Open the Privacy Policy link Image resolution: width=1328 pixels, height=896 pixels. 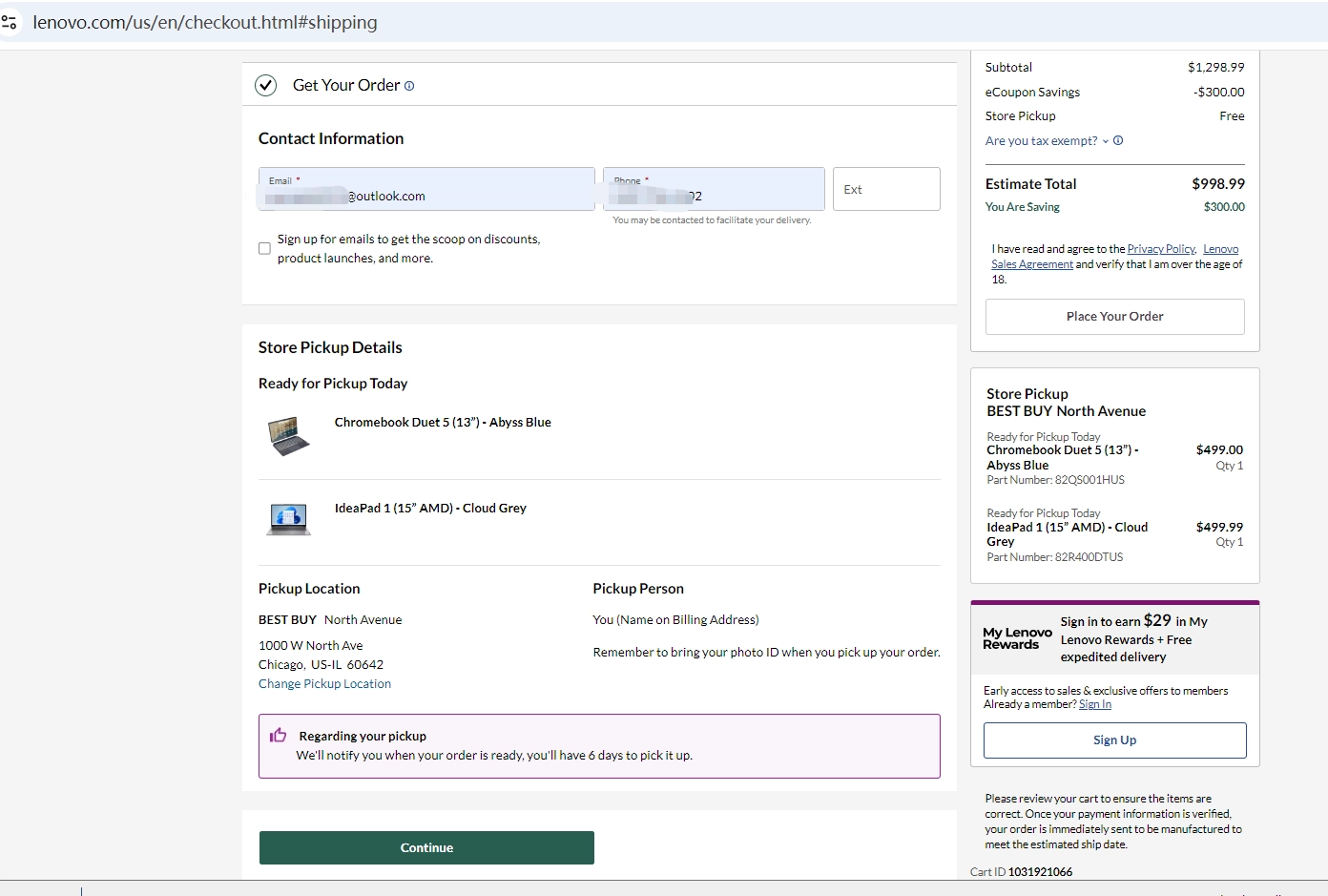[1161, 249]
